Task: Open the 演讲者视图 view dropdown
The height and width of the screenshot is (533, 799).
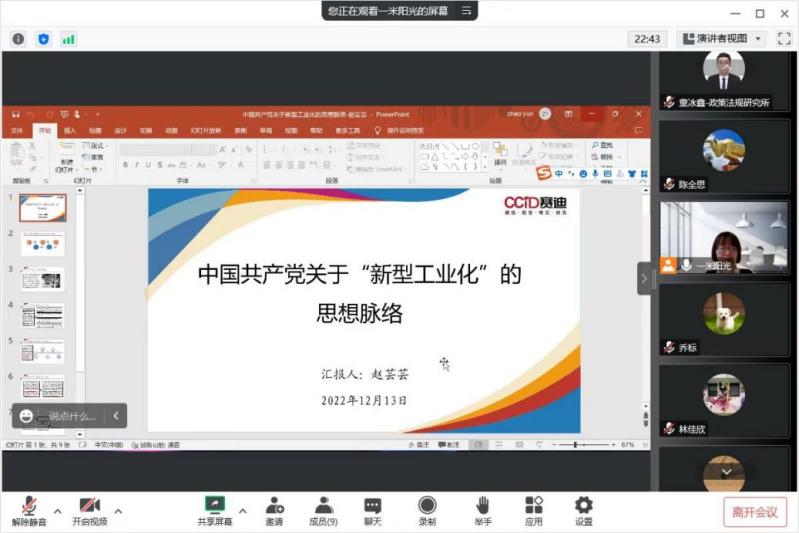Action: 722,39
